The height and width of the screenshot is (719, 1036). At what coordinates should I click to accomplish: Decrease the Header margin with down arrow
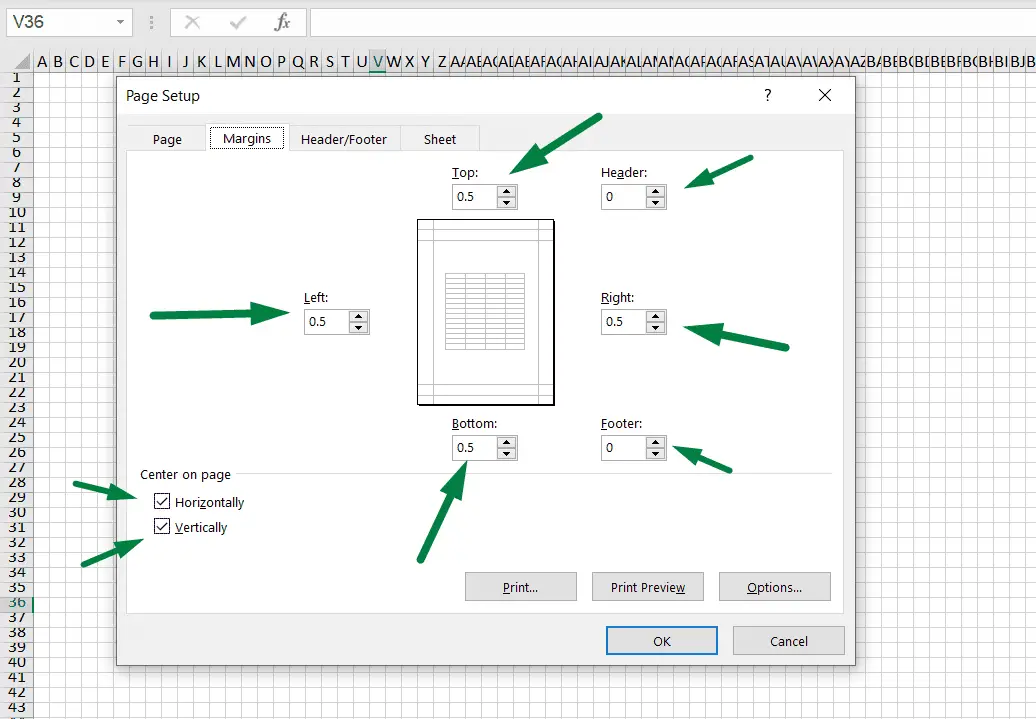tap(655, 202)
